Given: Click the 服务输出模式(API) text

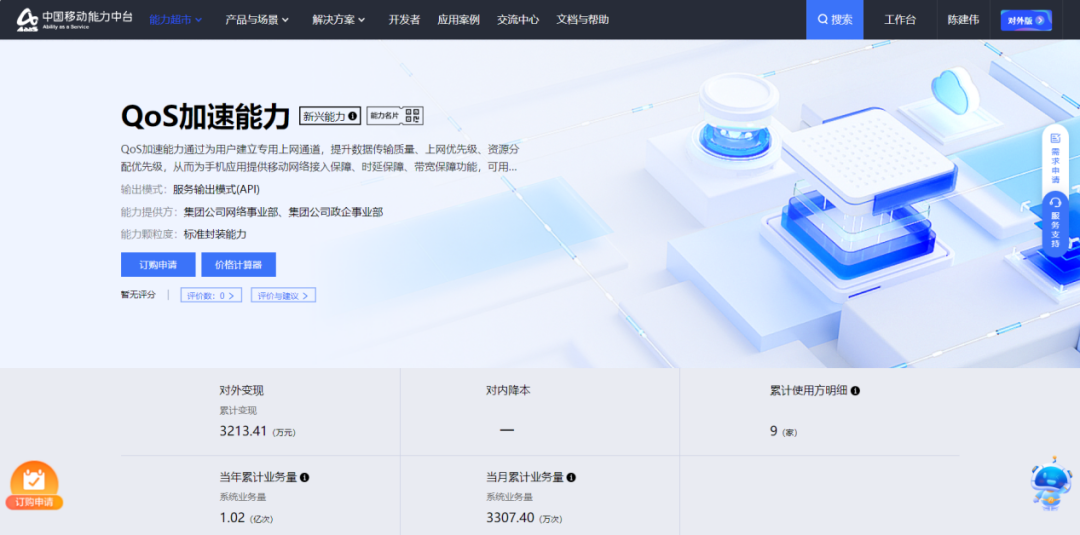Looking at the screenshot, I should (x=216, y=189).
